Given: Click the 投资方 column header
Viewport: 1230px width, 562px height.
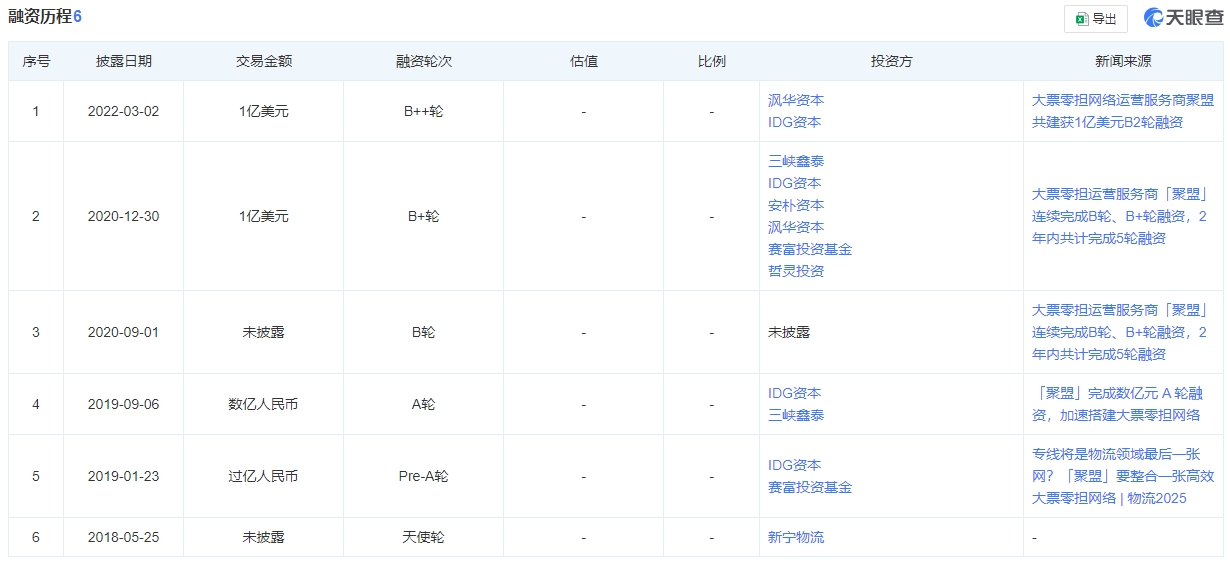Looking at the screenshot, I should (x=892, y=61).
